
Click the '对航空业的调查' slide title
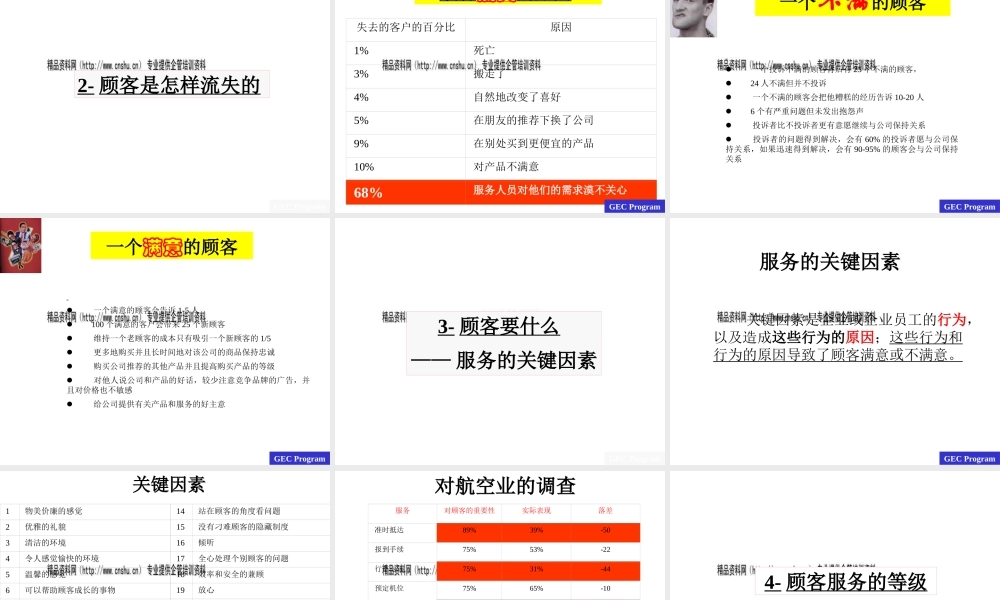pyautogui.click(x=505, y=486)
